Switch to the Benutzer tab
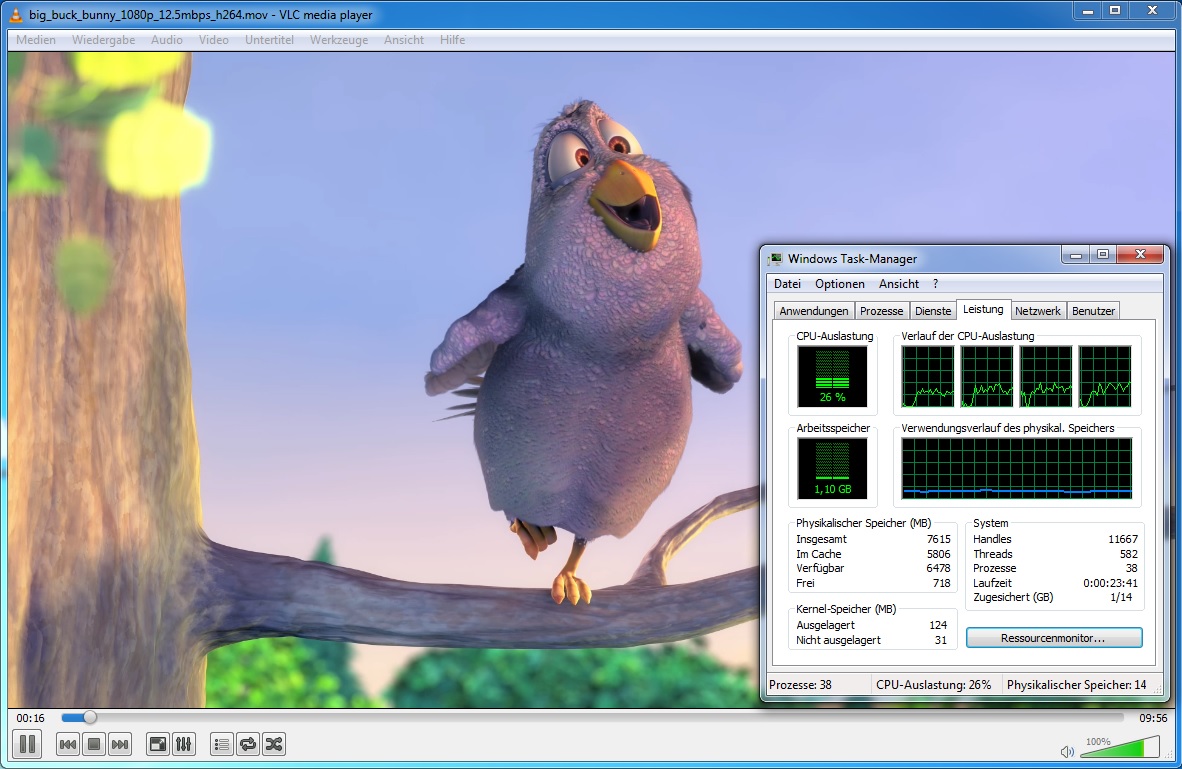 coord(1093,311)
